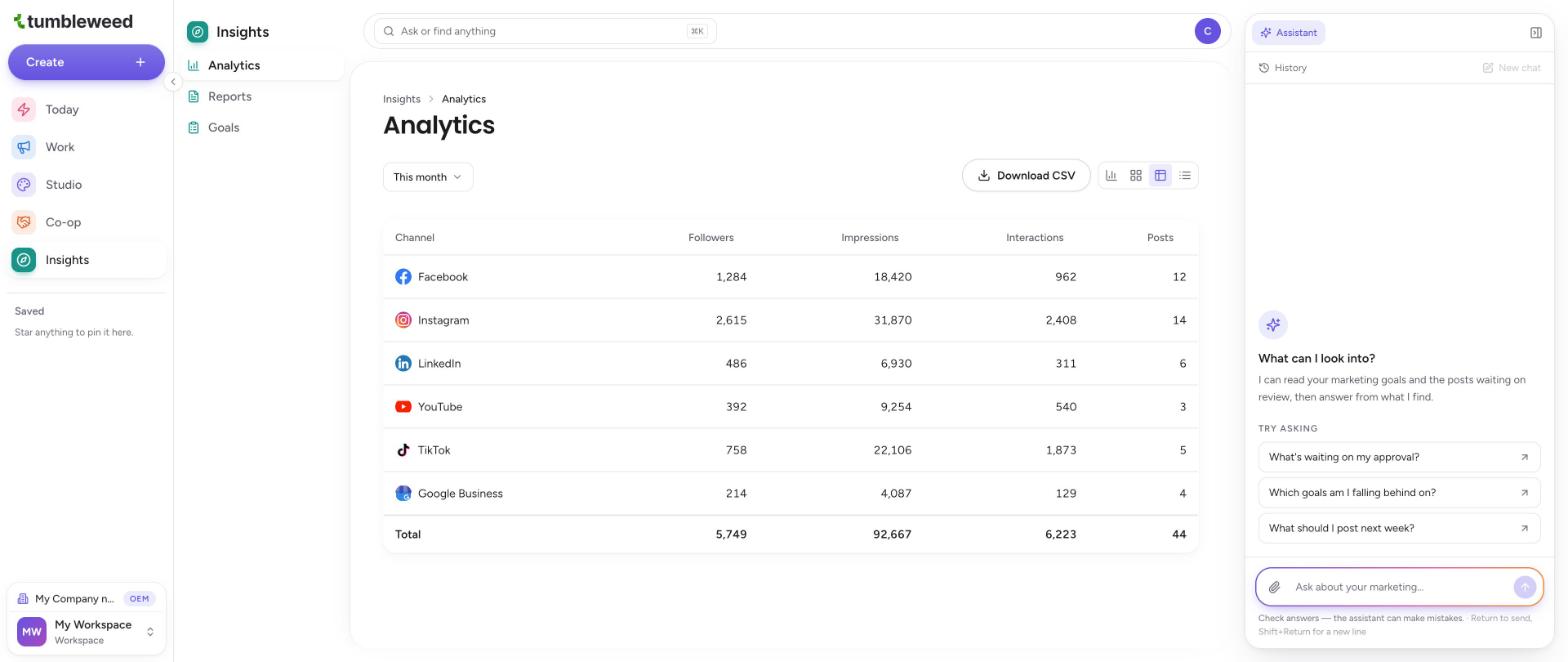Collapse the left sidebar with the chevron
The width and height of the screenshot is (1568, 662).
(173, 82)
